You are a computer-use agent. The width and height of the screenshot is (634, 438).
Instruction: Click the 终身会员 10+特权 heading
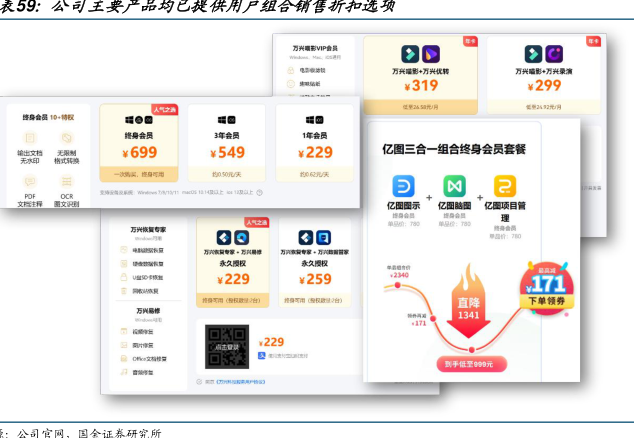[48, 117]
